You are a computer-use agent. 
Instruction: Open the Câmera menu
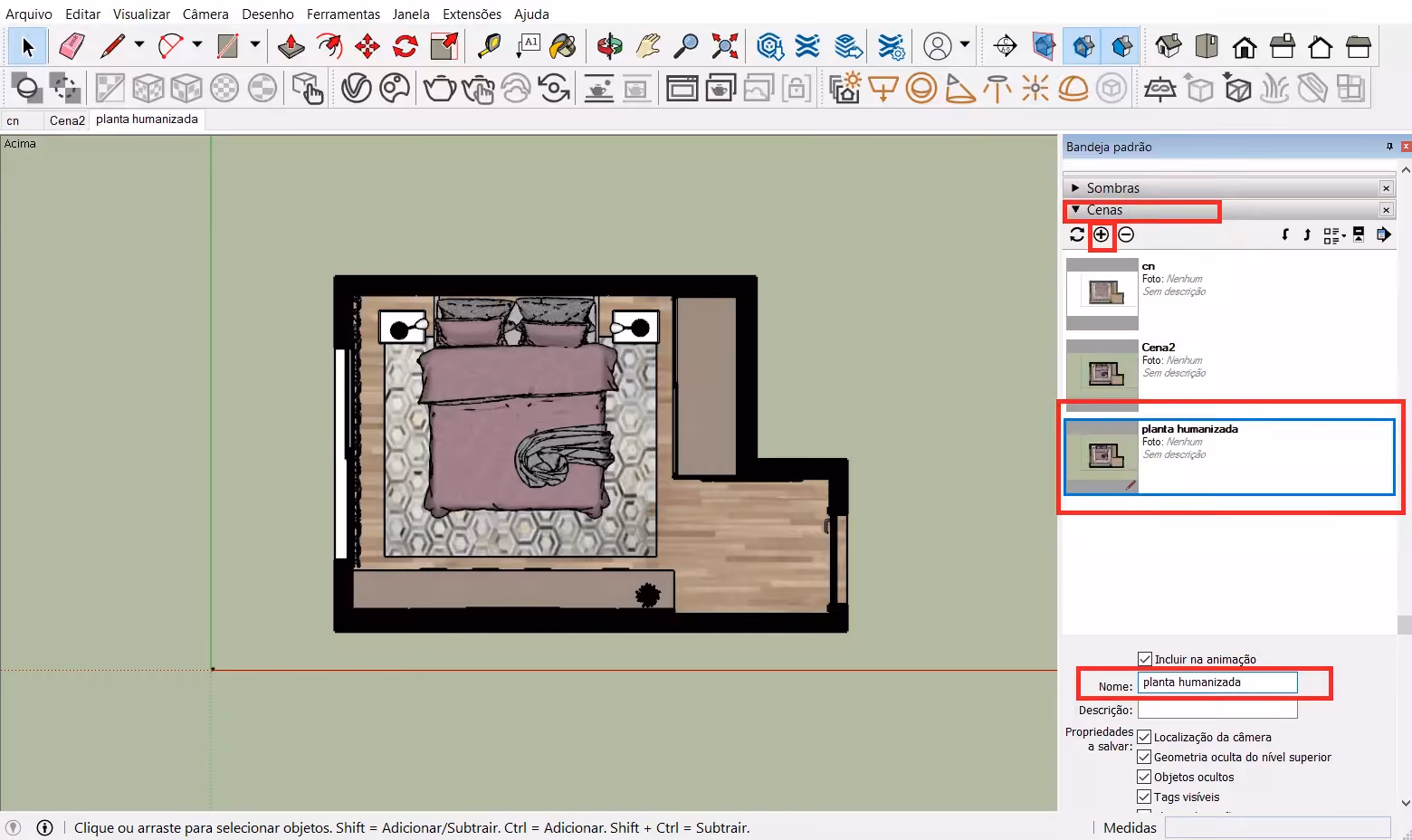pyautogui.click(x=205, y=14)
